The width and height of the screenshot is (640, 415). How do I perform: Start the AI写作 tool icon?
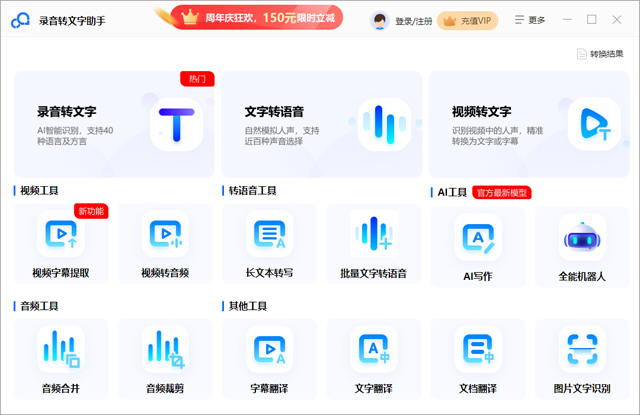pyautogui.click(x=478, y=237)
